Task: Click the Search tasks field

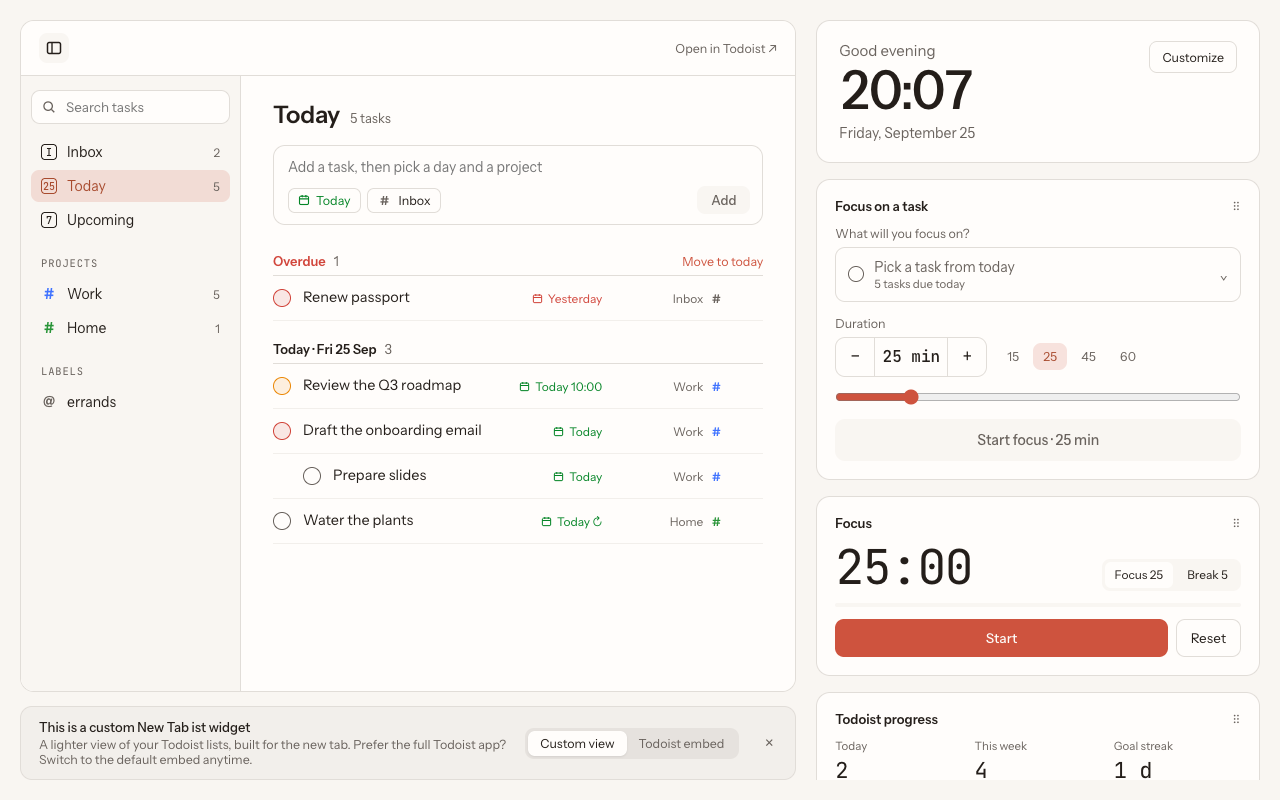Action: tap(130, 107)
